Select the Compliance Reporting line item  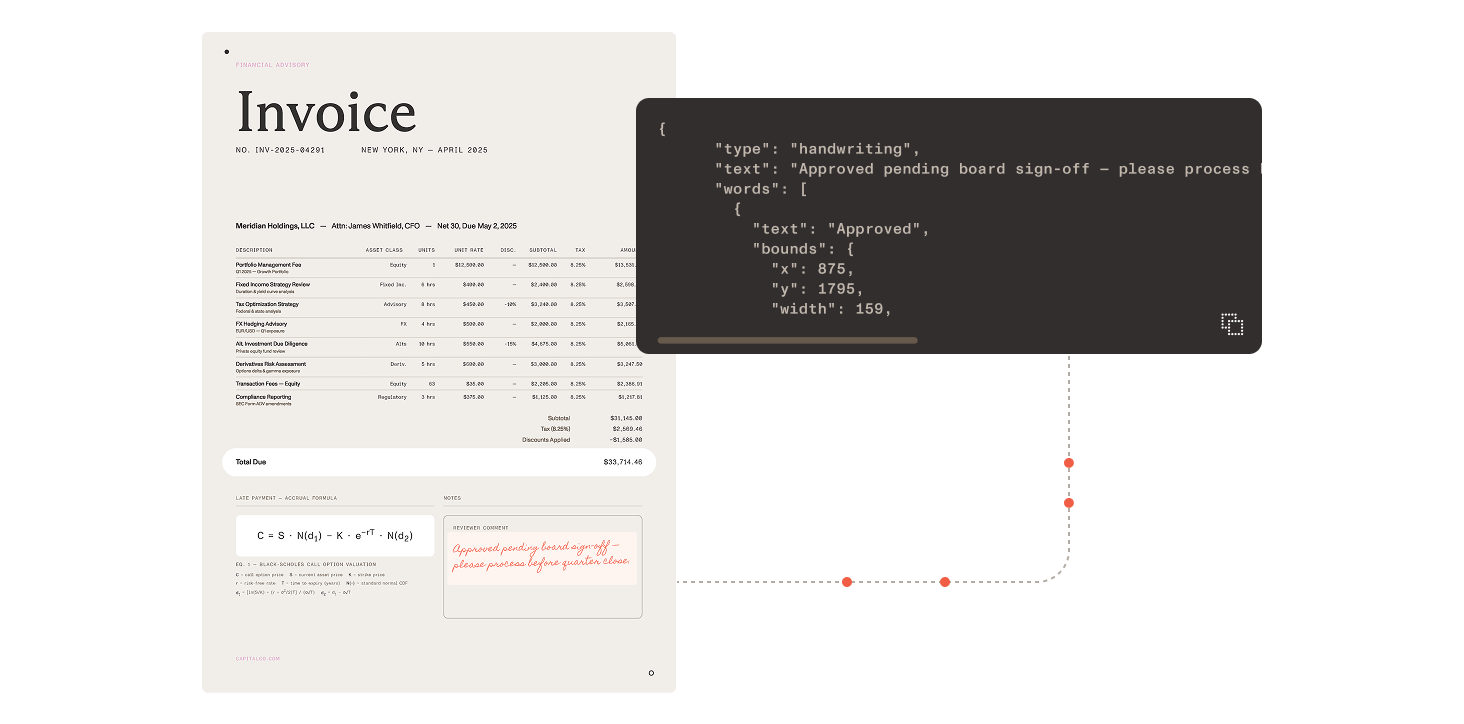coord(440,400)
